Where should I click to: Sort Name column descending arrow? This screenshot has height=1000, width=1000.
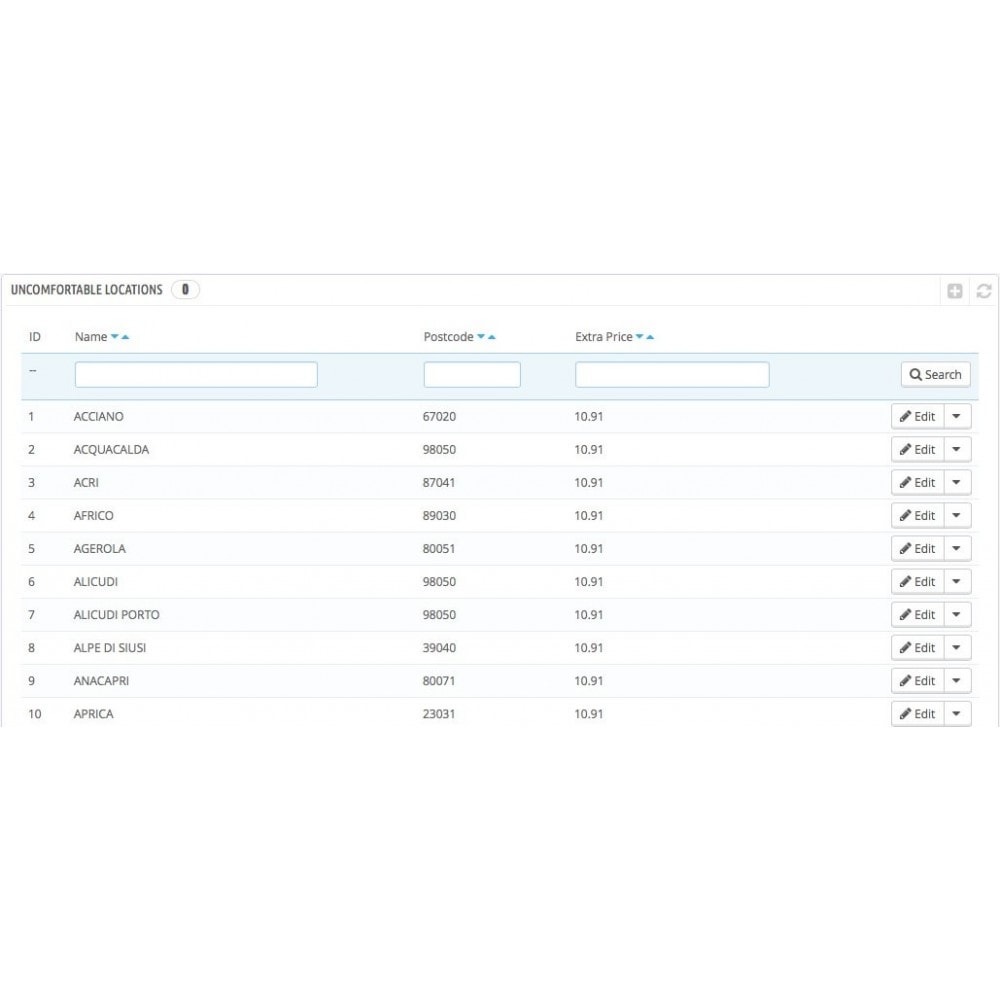click(115, 337)
